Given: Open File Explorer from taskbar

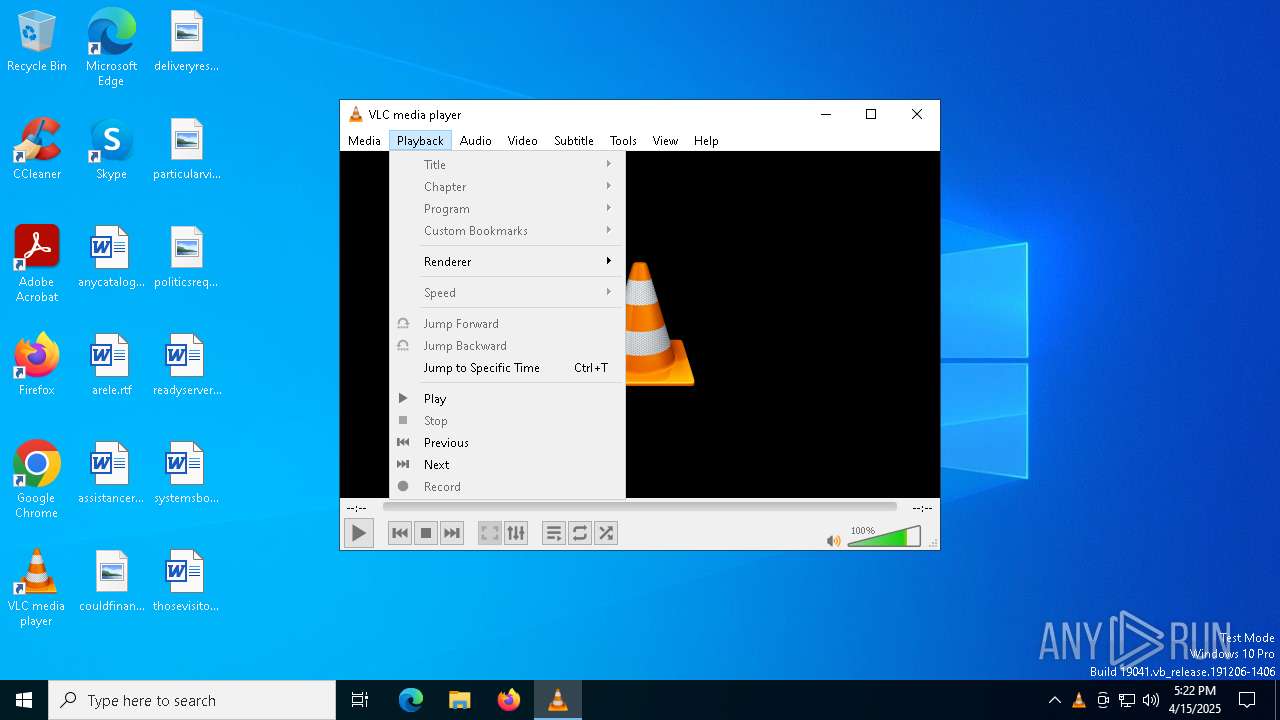Looking at the screenshot, I should point(459,700).
